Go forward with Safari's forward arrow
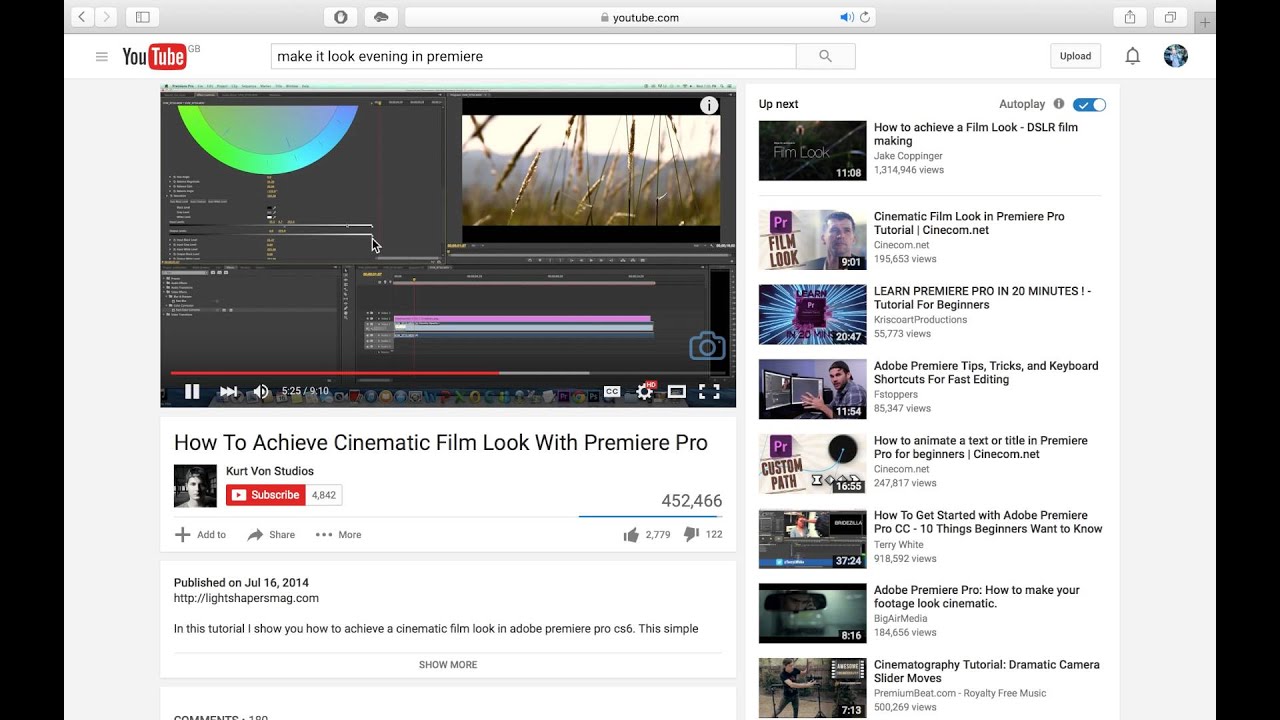Image resolution: width=1280 pixels, height=720 pixels. click(106, 17)
